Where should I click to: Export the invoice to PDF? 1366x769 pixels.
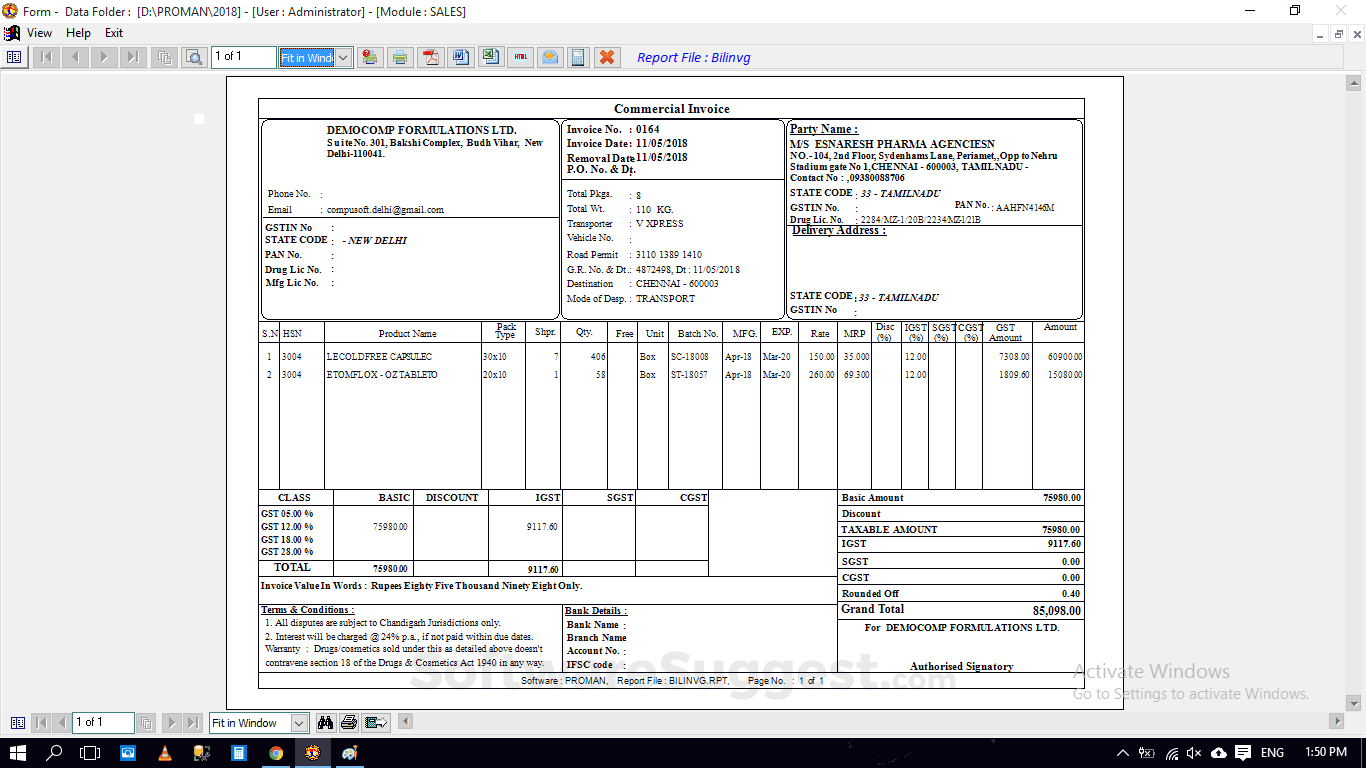(430, 57)
